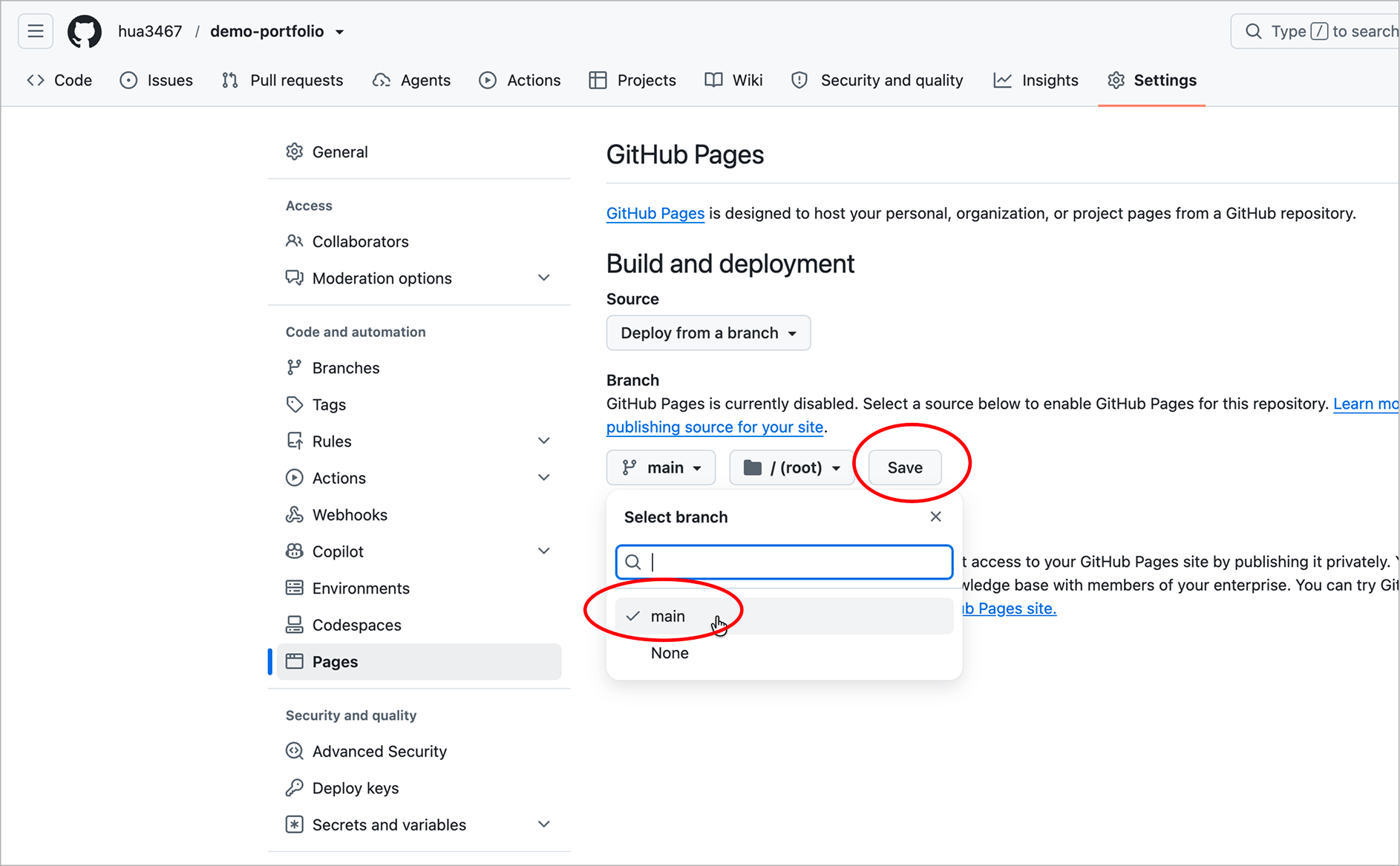Switch to the Code tab
1400x866 pixels.
[60, 80]
